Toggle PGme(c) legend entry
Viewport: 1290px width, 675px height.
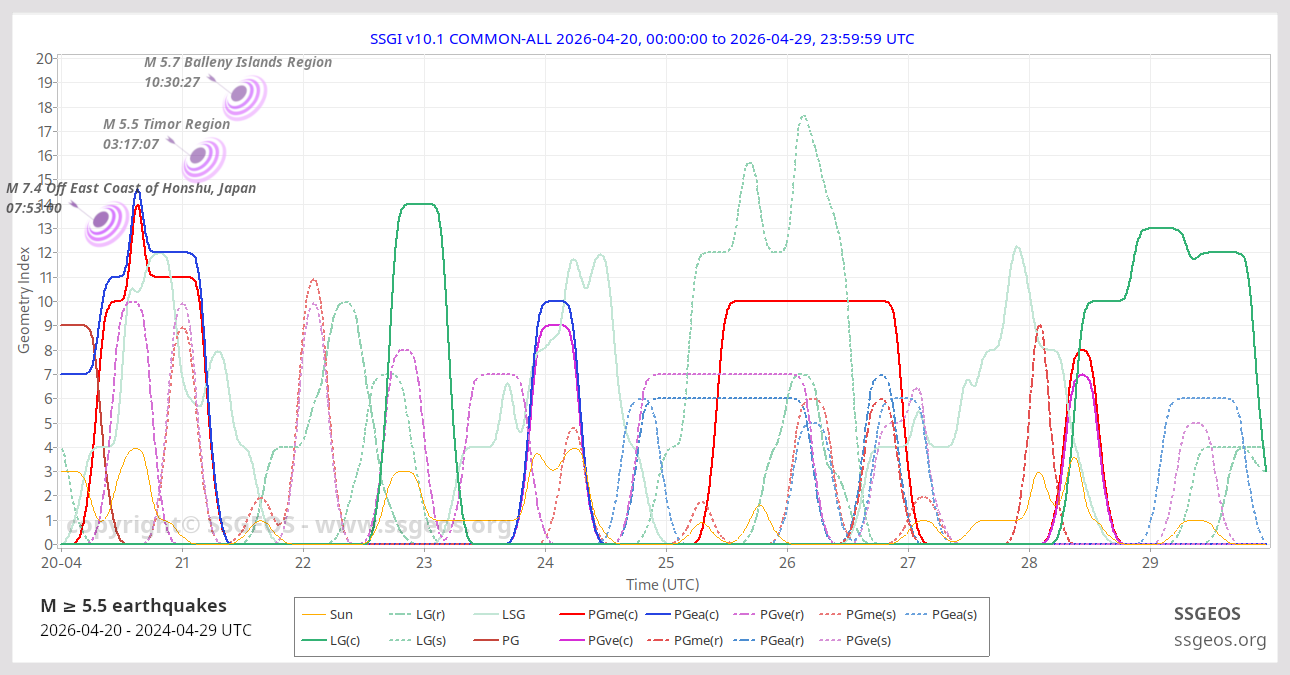point(602,615)
